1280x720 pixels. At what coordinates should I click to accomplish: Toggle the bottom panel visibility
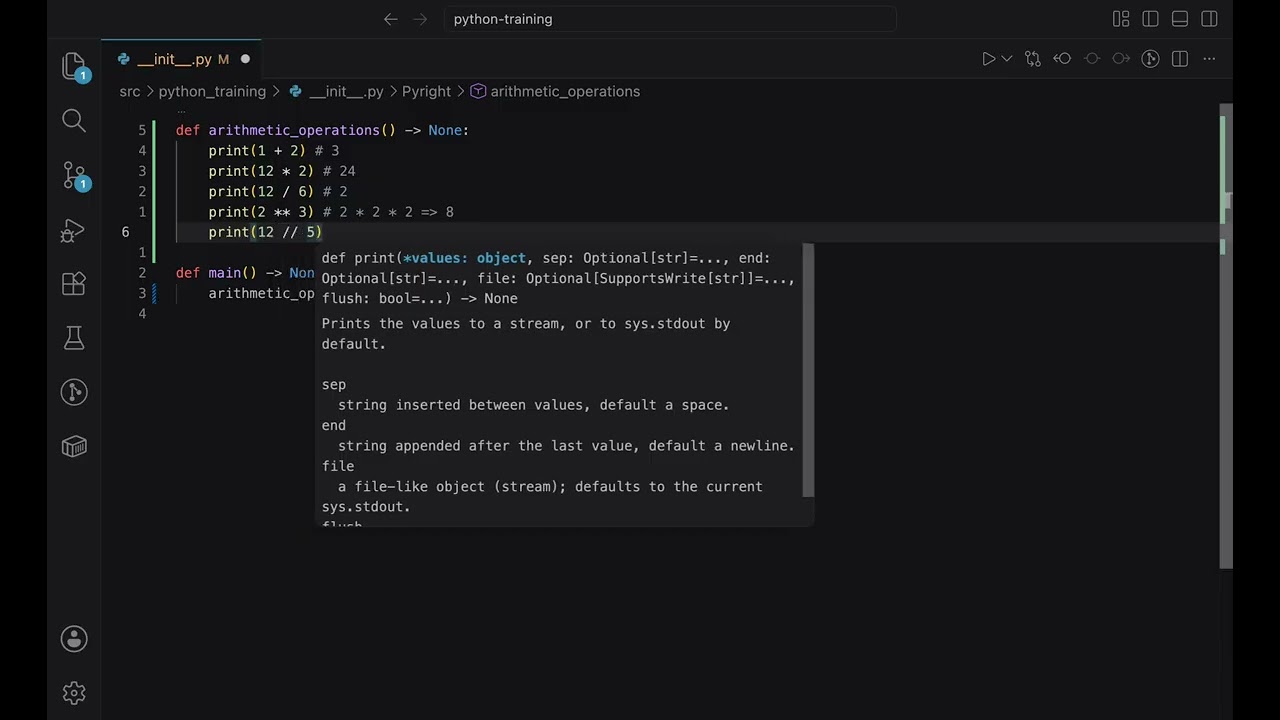coord(1180,19)
